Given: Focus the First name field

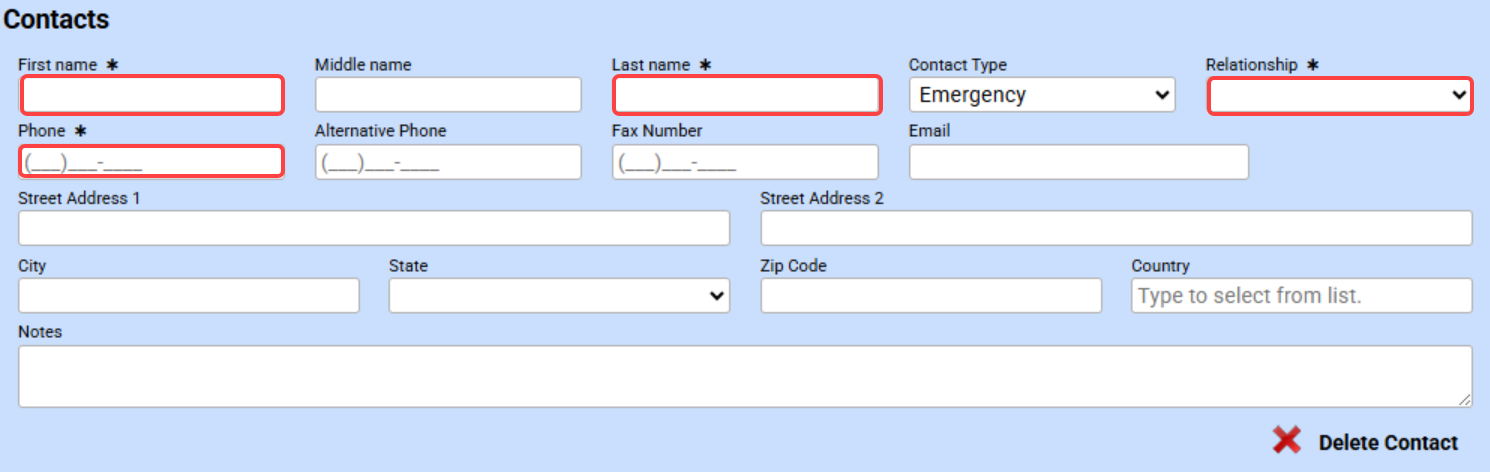Looking at the screenshot, I should pyautogui.click(x=153, y=96).
